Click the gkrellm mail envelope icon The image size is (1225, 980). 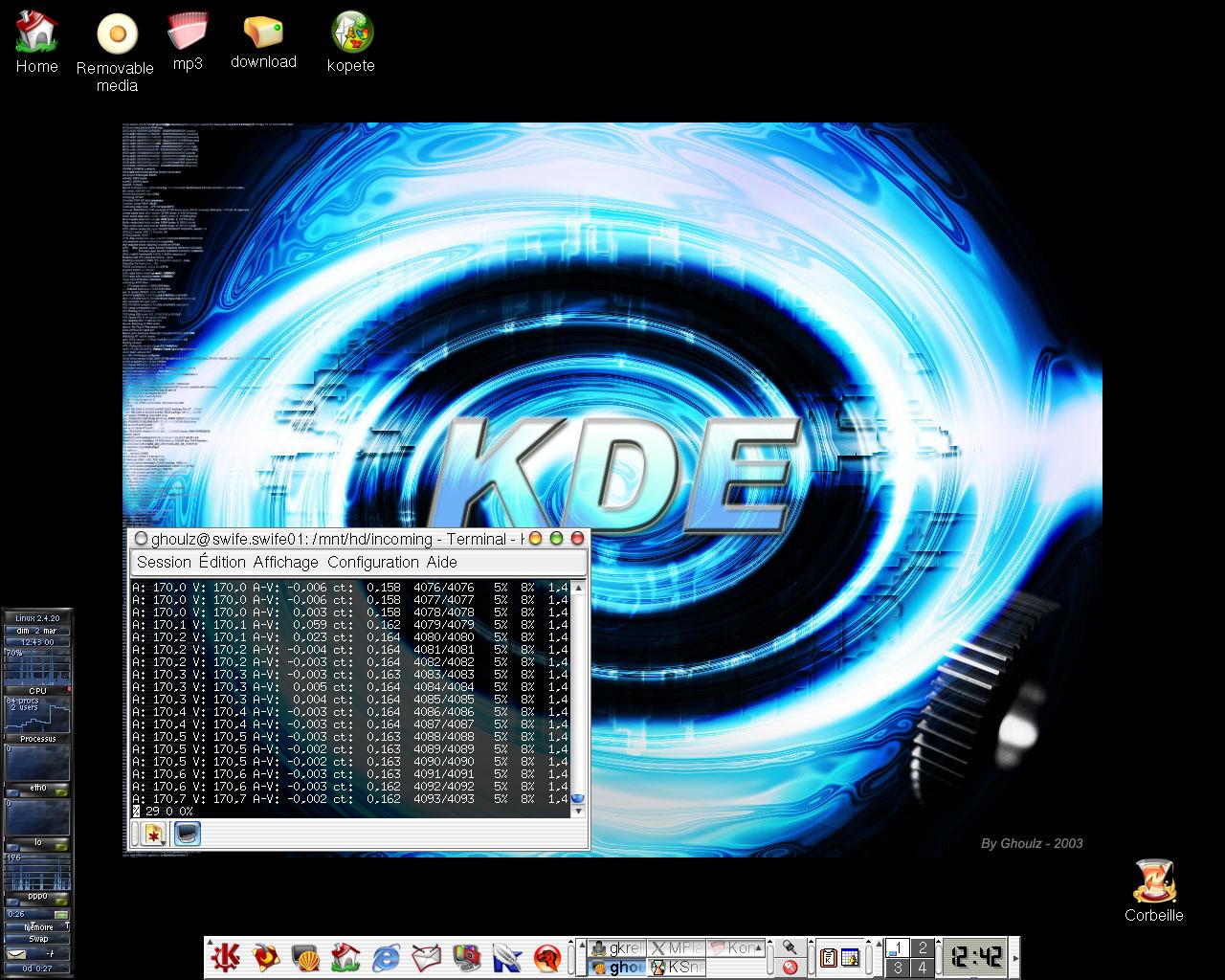click(x=16, y=953)
